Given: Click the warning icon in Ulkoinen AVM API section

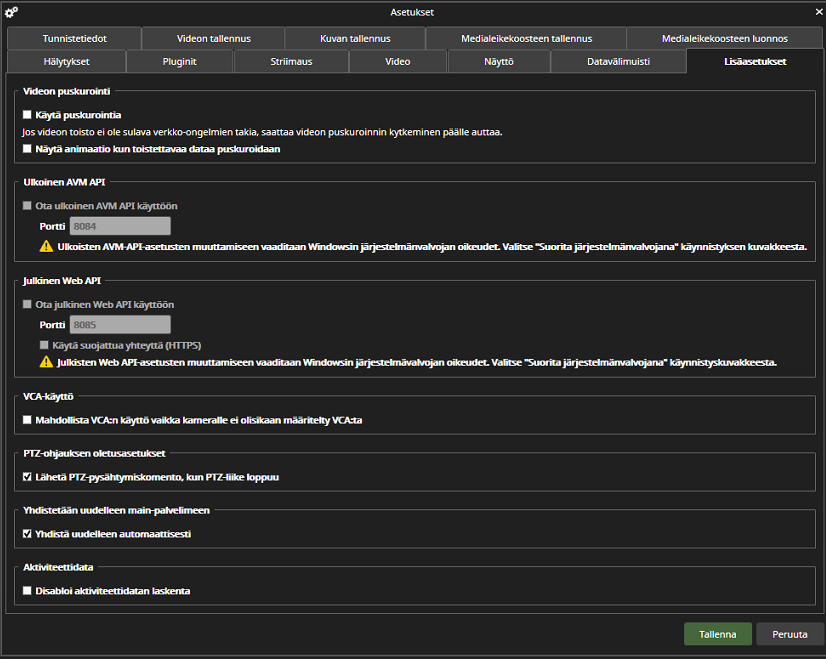Looking at the screenshot, I should click(x=46, y=246).
